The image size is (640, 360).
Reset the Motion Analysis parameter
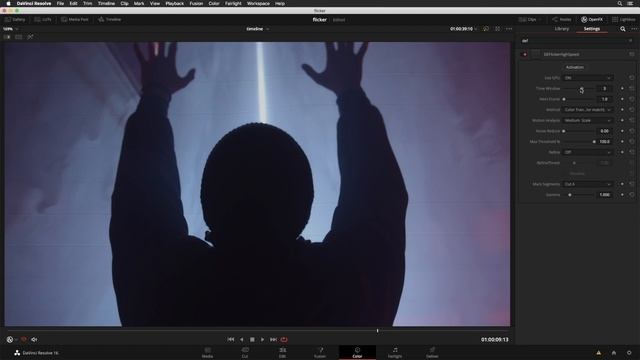[x=632, y=120]
